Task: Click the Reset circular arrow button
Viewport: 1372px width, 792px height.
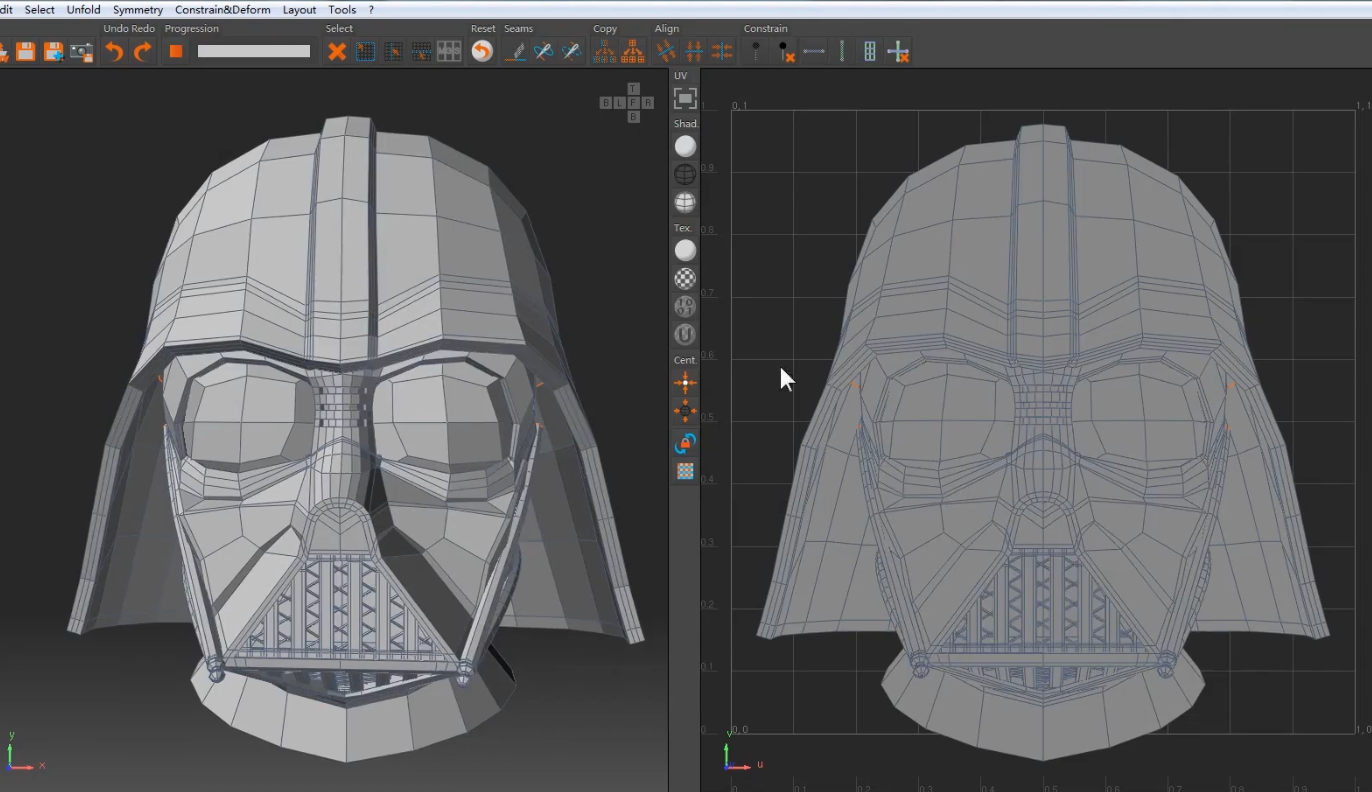Action: pos(482,51)
